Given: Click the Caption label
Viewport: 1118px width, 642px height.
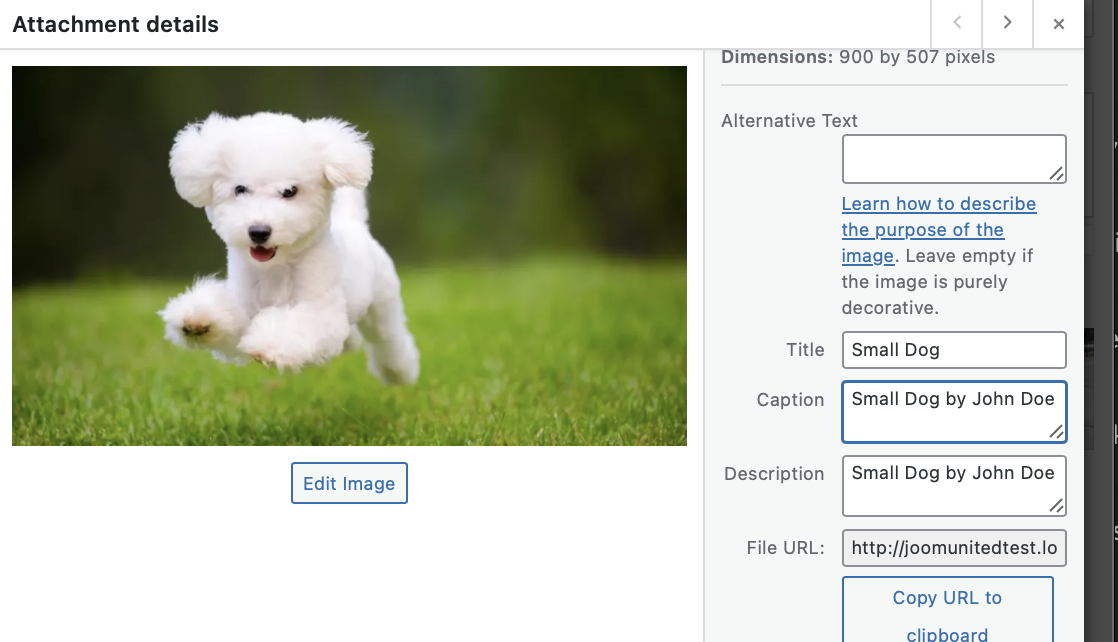Looking at the screenshot, I should (x=790, y=400).
